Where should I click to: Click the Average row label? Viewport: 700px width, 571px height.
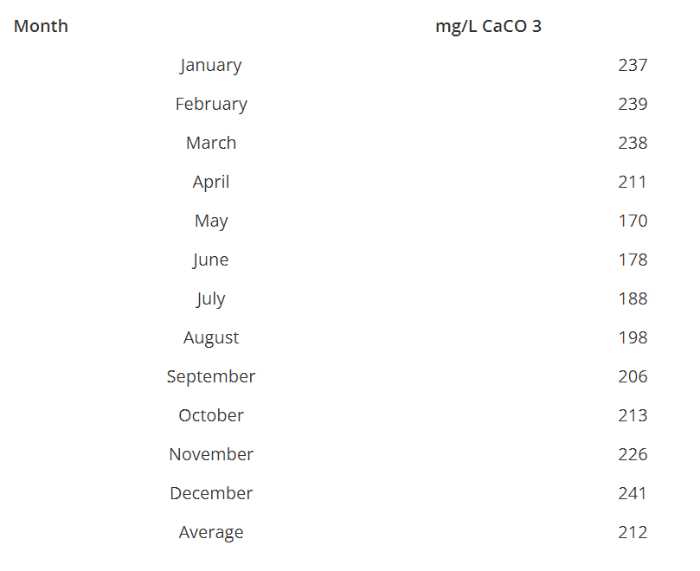[x=211, y=533]
